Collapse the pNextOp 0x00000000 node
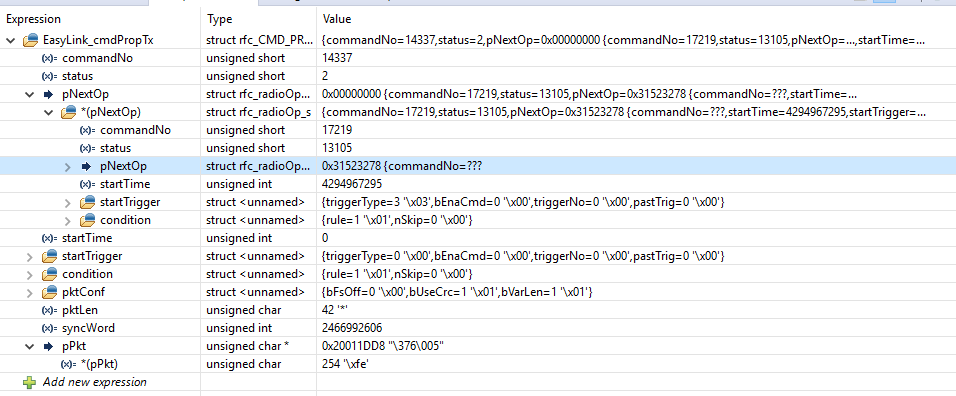 click(x=29, y=94)
